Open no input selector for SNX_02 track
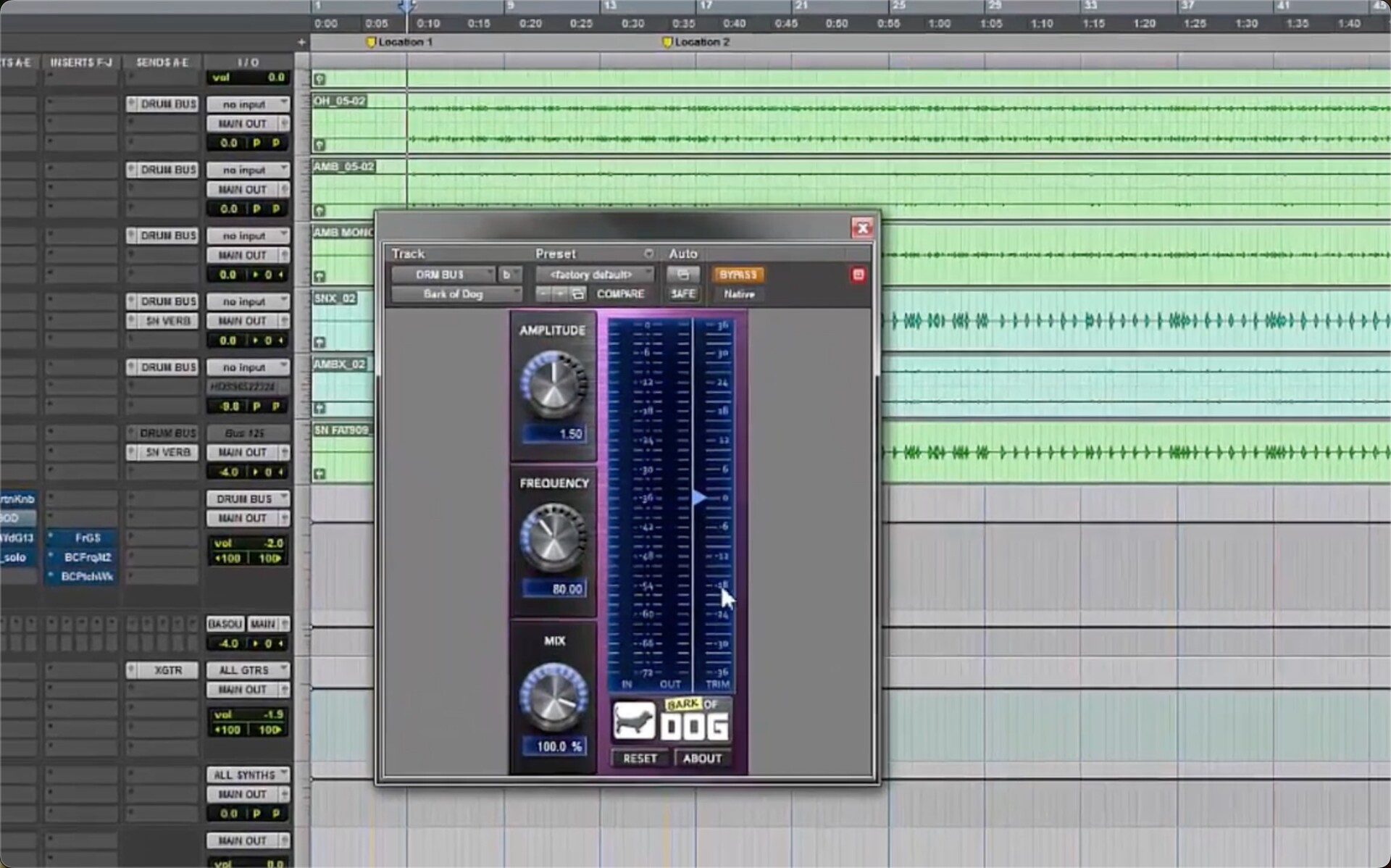 [248, 301]
